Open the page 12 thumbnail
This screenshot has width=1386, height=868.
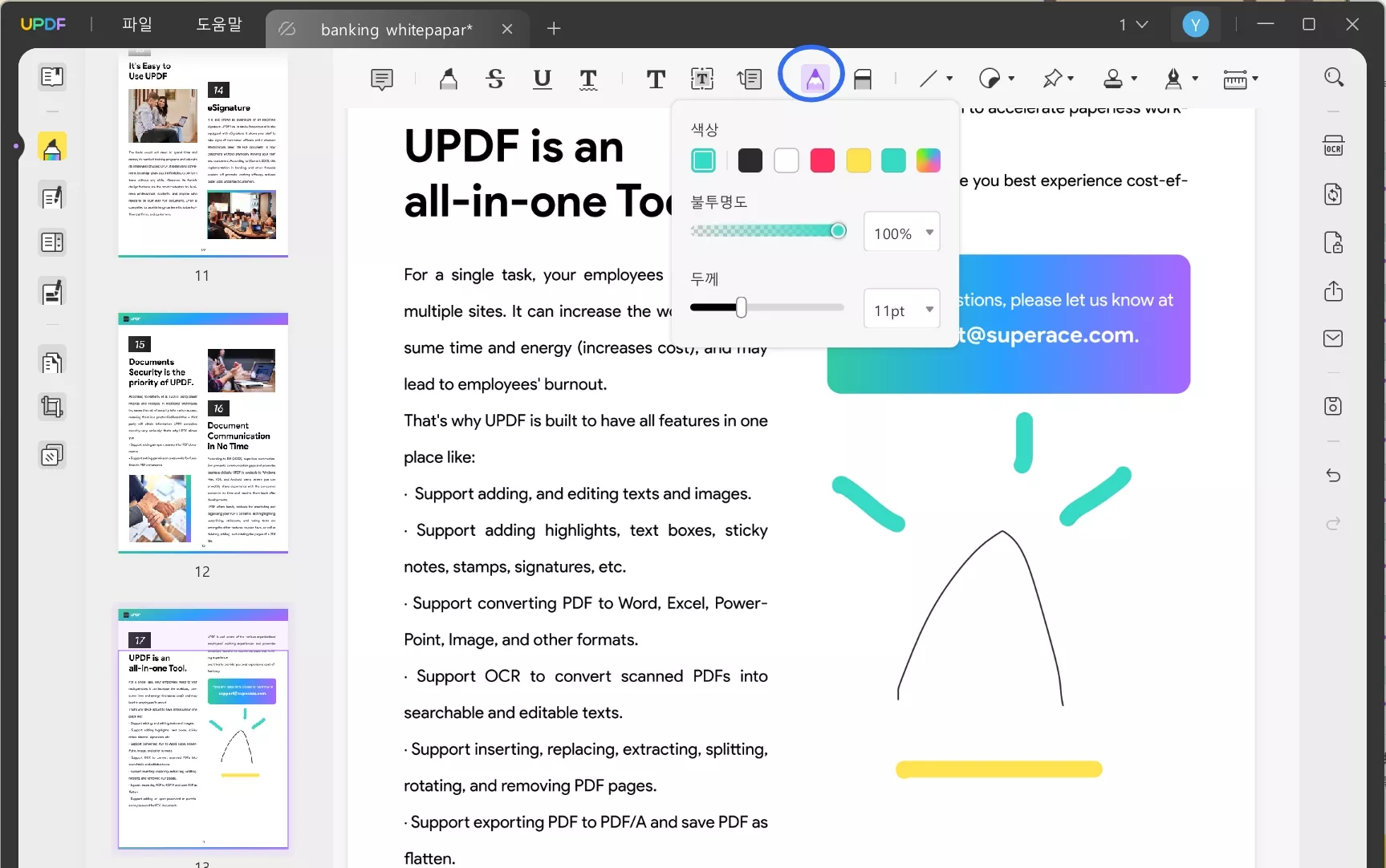click(x=203, y=433)
